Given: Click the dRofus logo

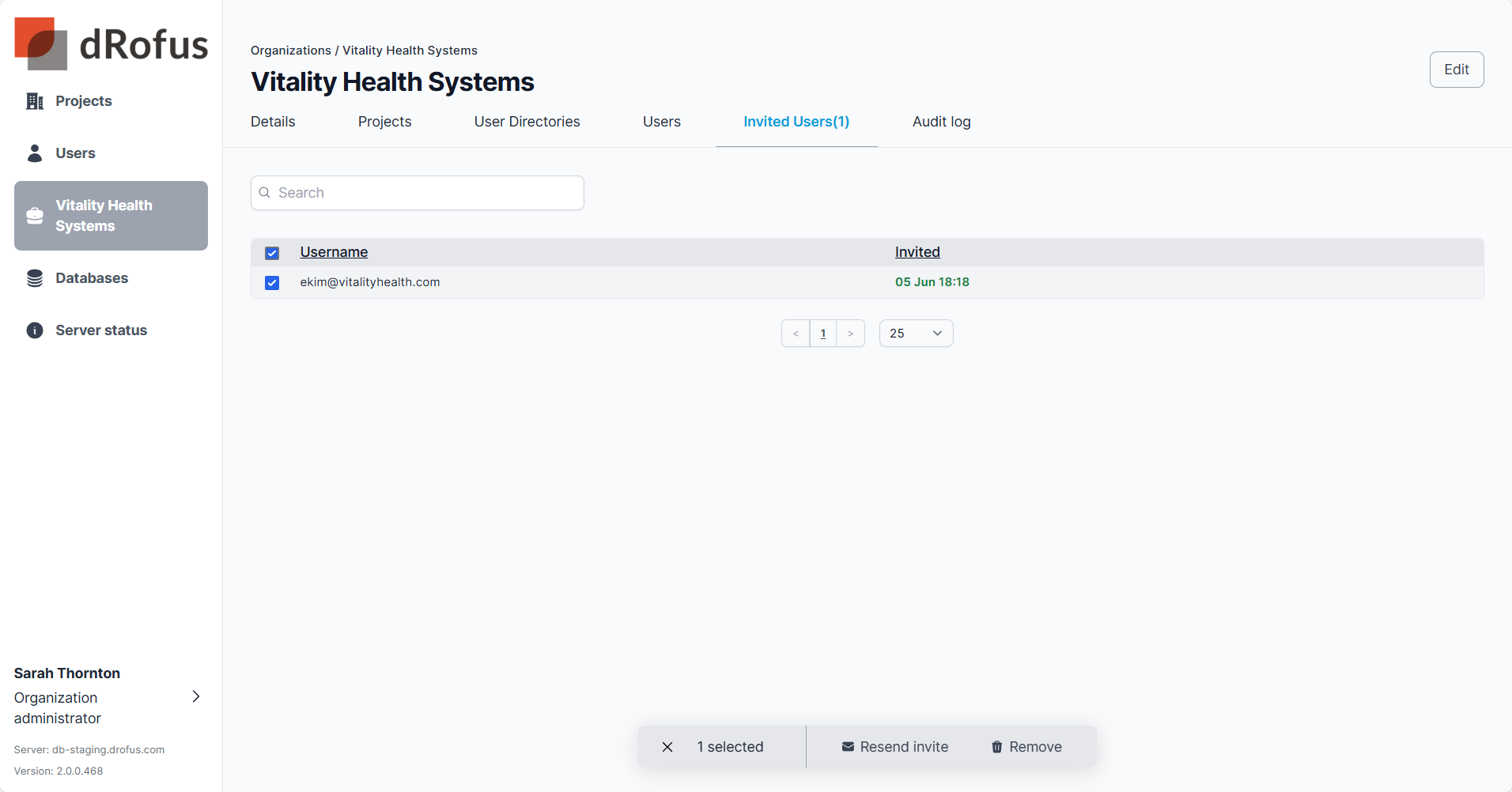Looking at the screenshot, I should 112,43.
